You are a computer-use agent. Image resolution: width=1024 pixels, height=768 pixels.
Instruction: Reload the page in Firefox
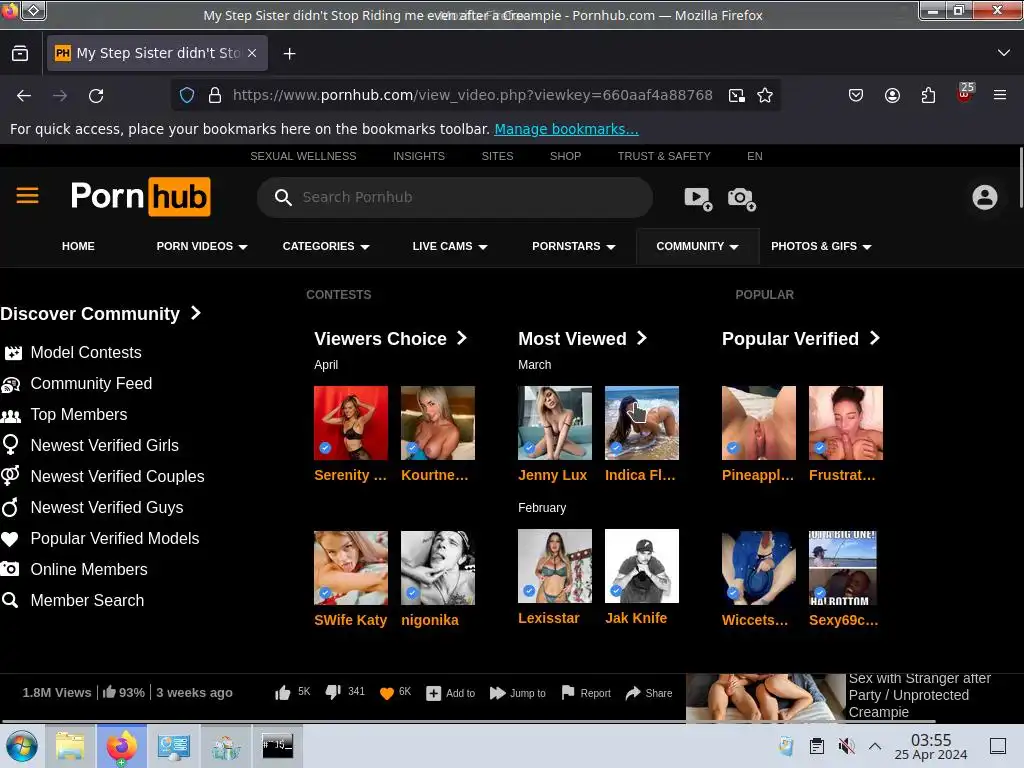click(x=96, y=95)
